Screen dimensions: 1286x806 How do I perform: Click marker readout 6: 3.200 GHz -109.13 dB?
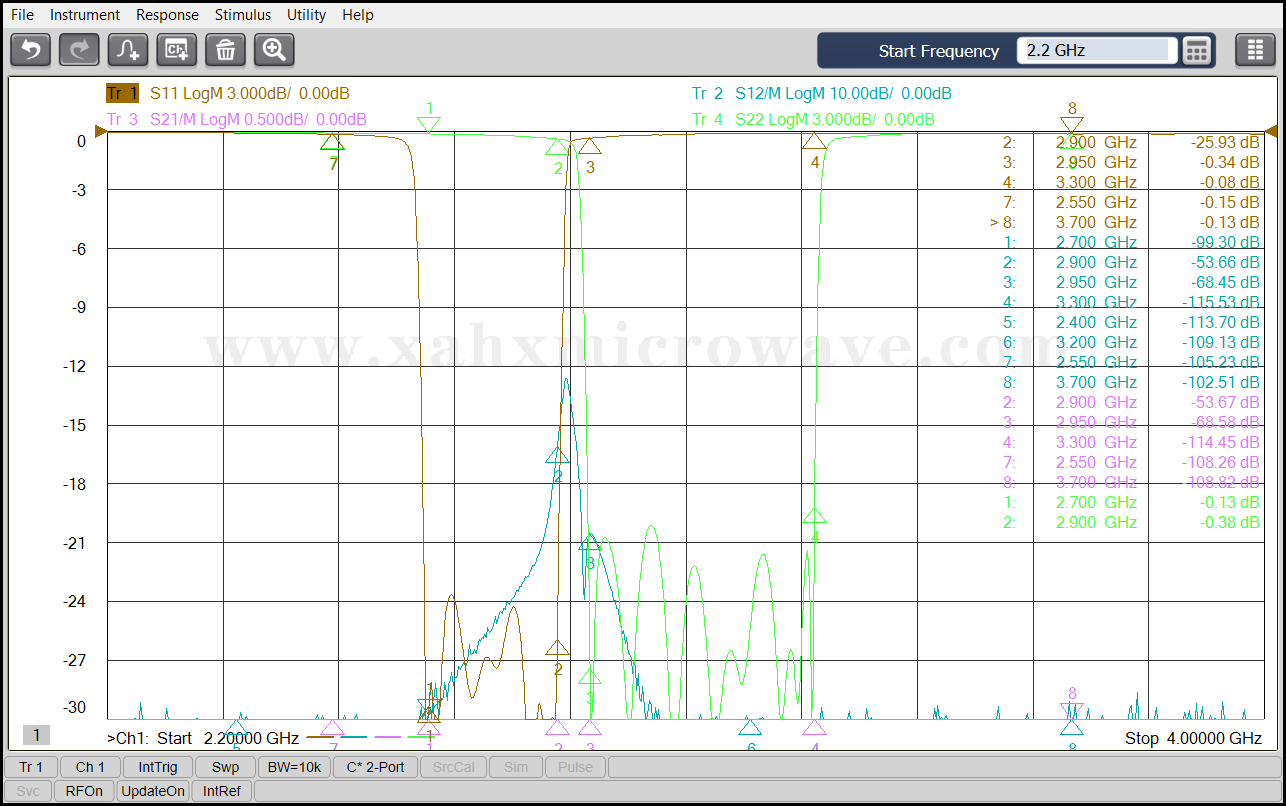click(x=1131, y=342)
